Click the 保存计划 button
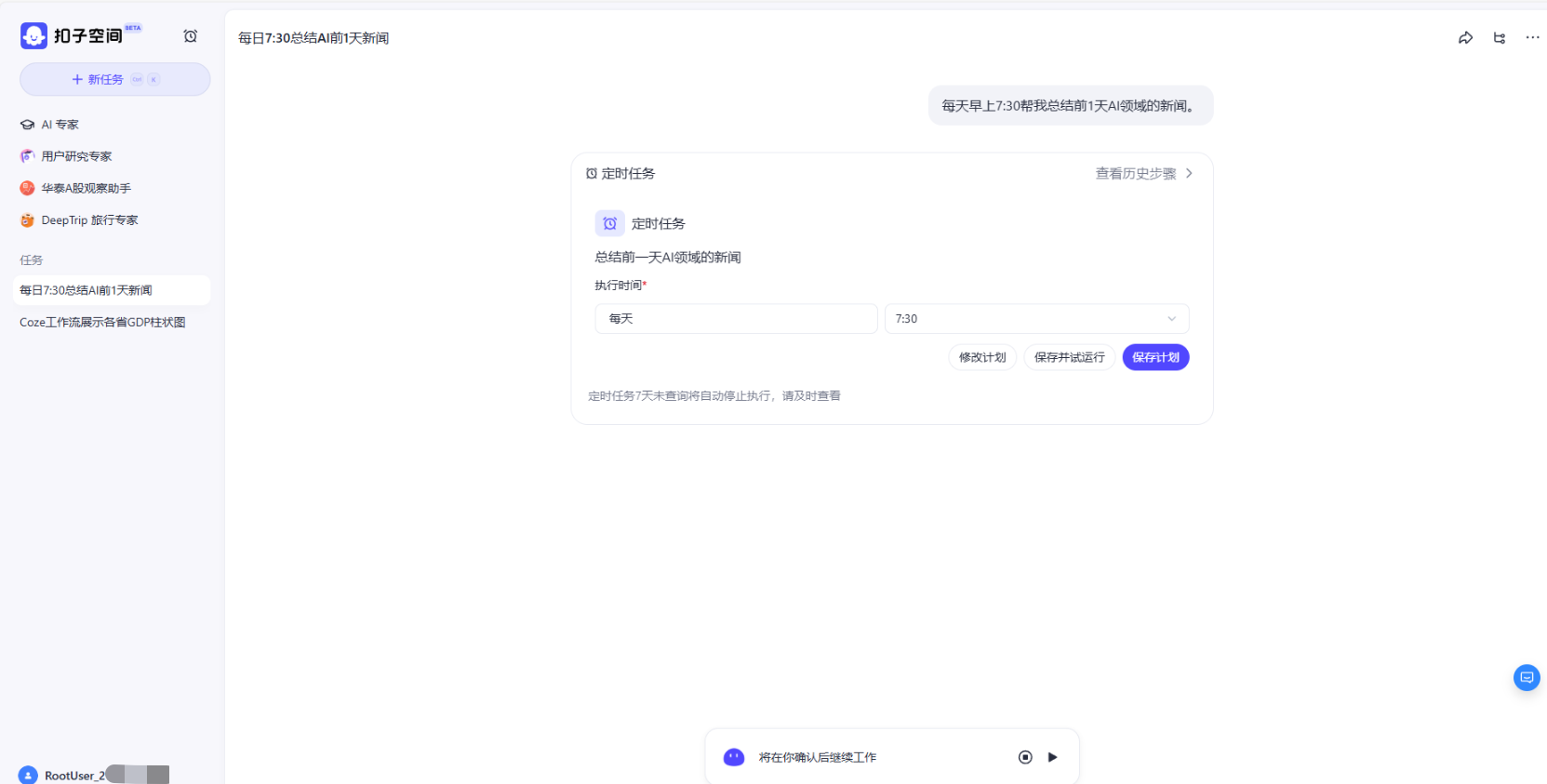The height and width of the screenshot is (784, 1547). pyautogui.click(x=1155, y=357)
